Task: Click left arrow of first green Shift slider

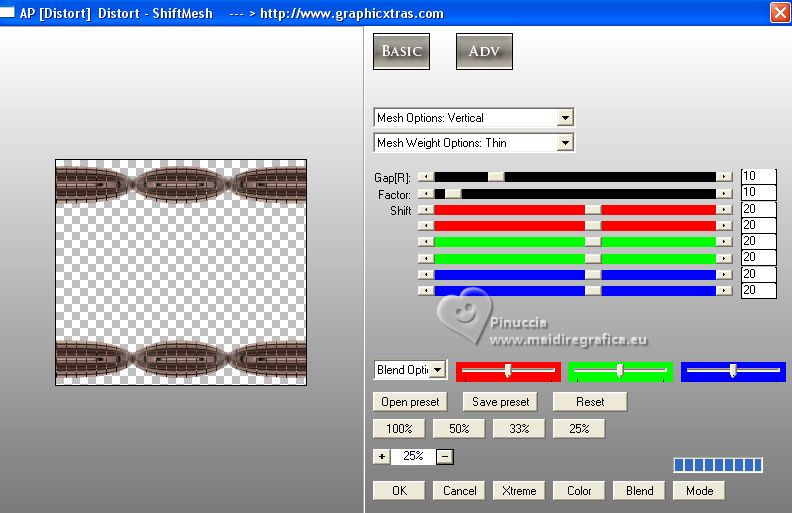Action: click(x=426, y=242)
